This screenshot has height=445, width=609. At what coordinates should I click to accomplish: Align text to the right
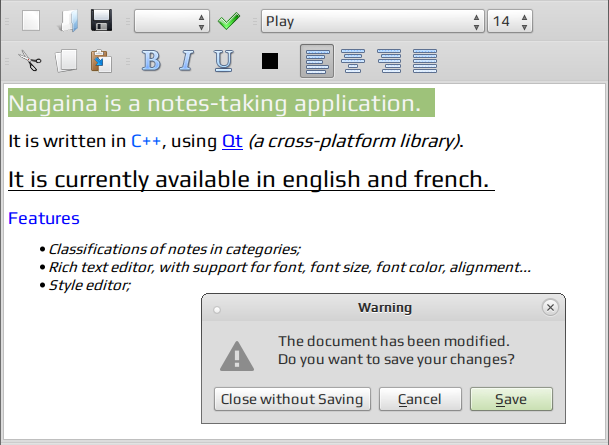point(389,61)
